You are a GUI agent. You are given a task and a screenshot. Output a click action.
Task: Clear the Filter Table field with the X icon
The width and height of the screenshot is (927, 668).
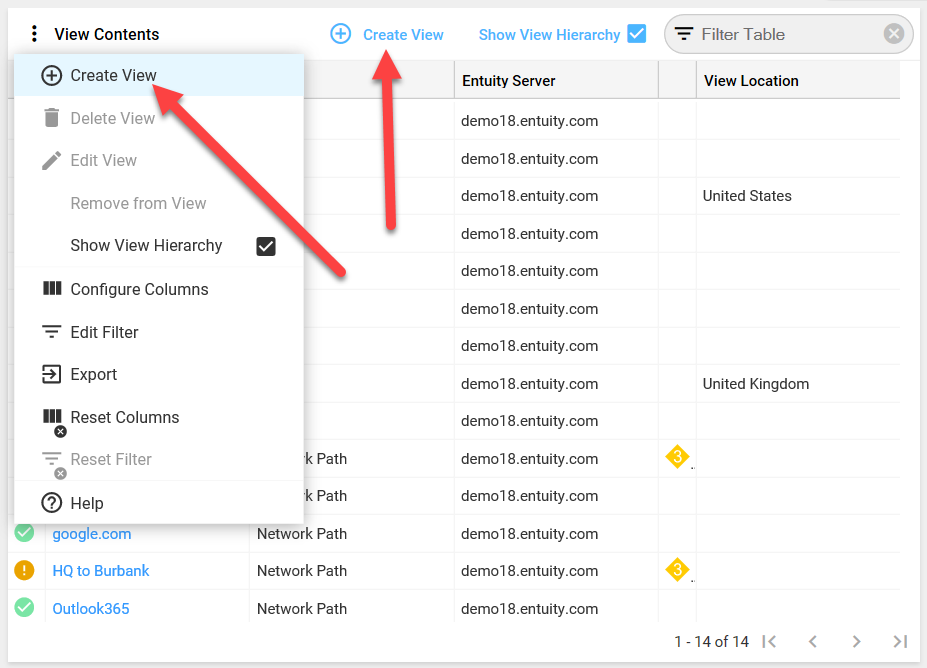click(893, 33)
